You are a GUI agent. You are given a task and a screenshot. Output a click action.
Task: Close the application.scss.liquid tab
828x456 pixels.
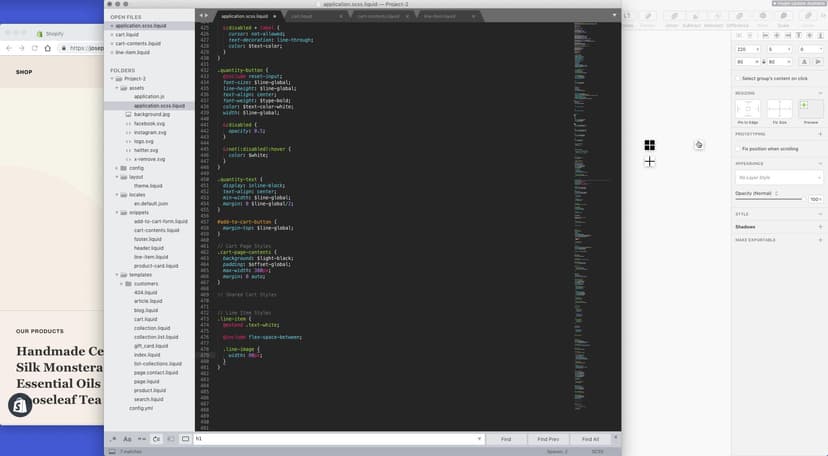coord(274,16)
